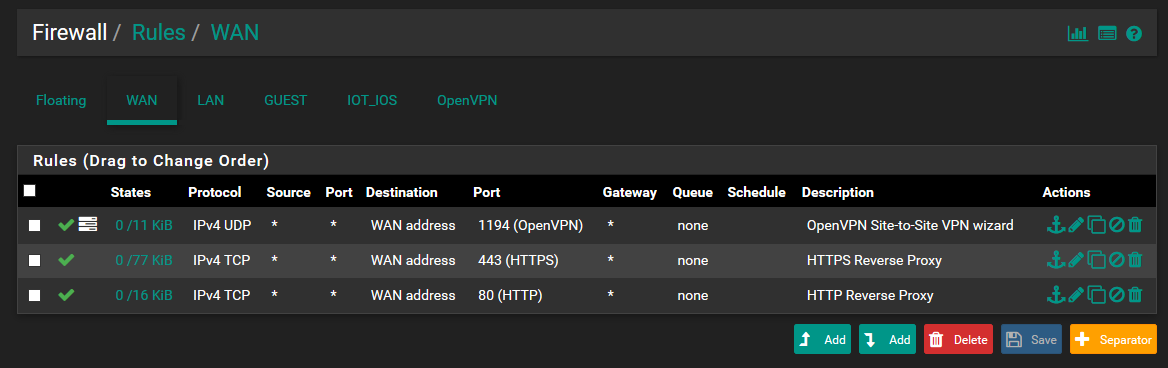Open the OpenVPN rules tab
Screen dimensions: 1168x368
(x=467, y=100)
